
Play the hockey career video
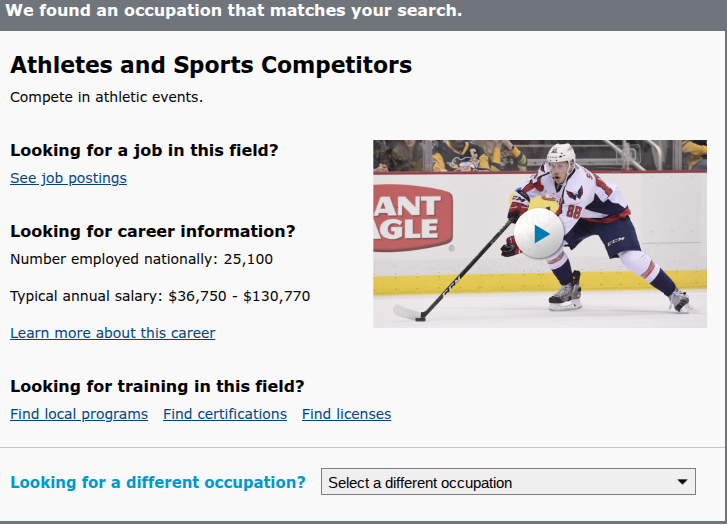(540, 234)
